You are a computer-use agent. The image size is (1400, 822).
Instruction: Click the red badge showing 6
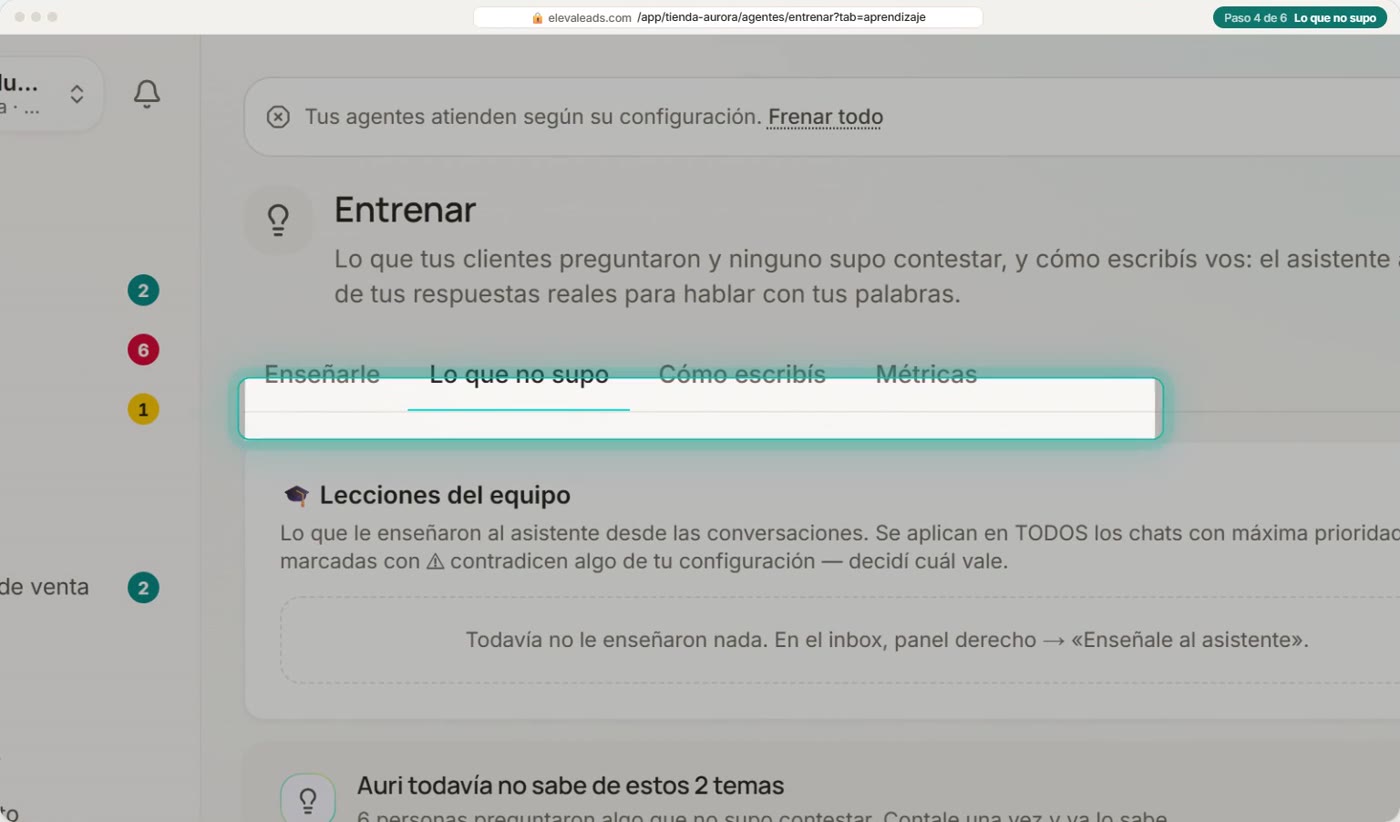pyautogui.click(x=143, y=350)
